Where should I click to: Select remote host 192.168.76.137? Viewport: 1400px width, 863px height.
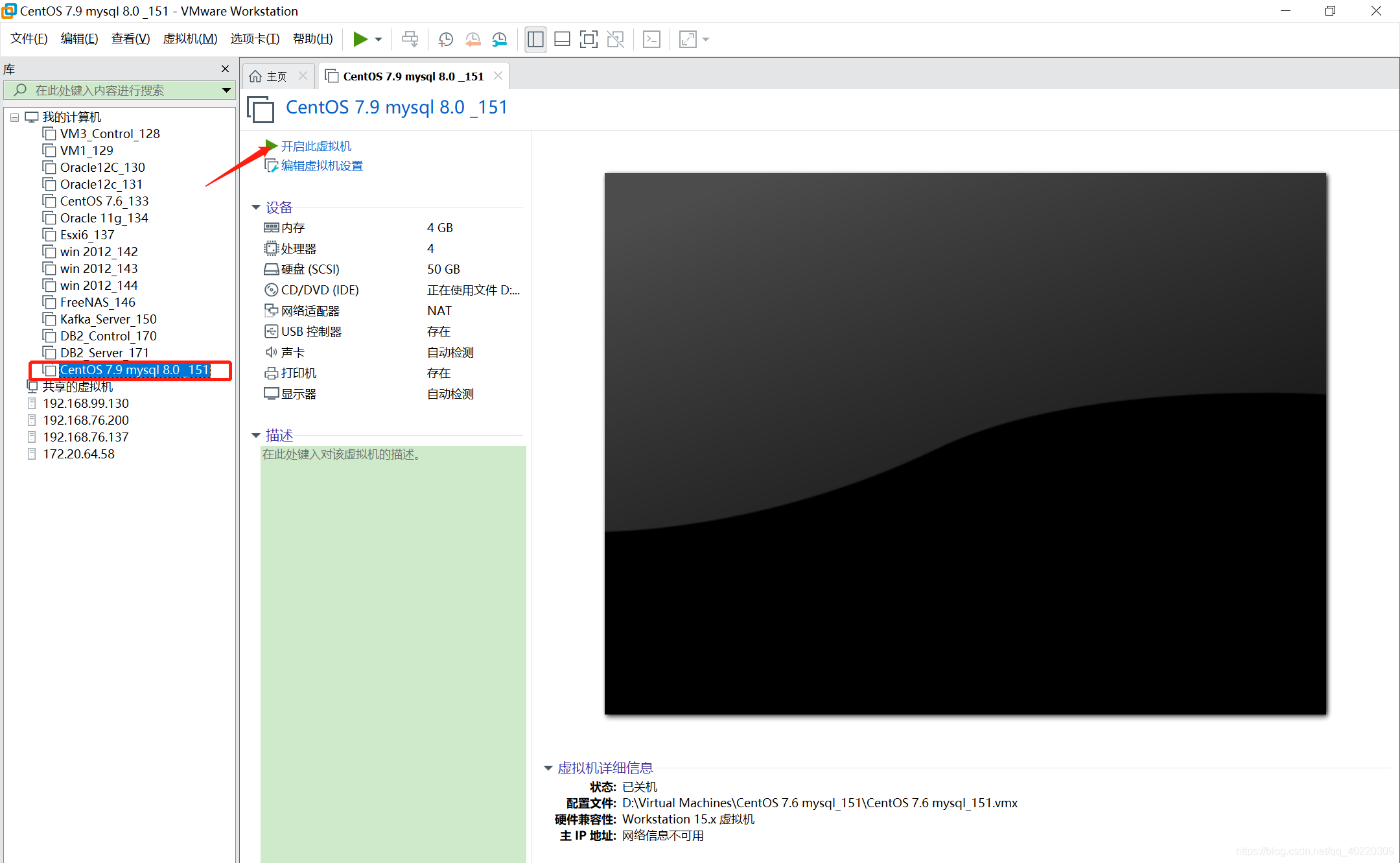(86, 437)
